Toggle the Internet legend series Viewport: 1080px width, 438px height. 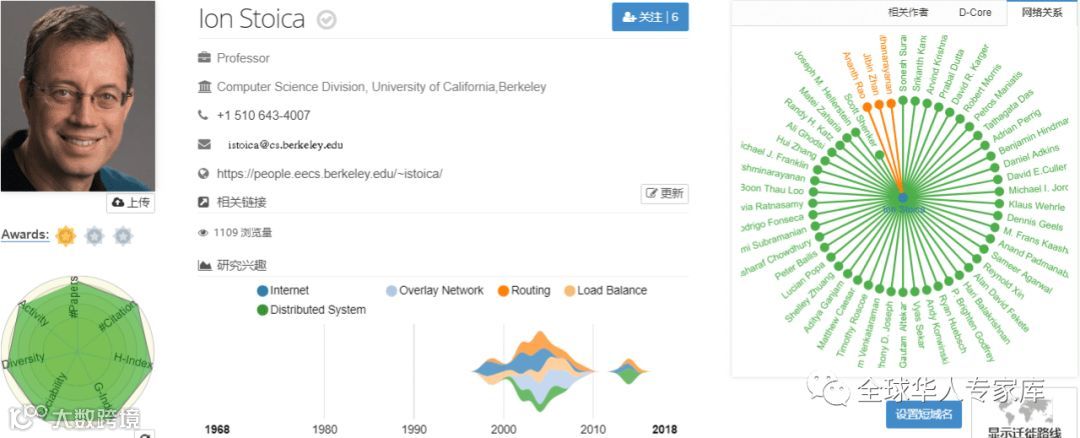[283, 290]
